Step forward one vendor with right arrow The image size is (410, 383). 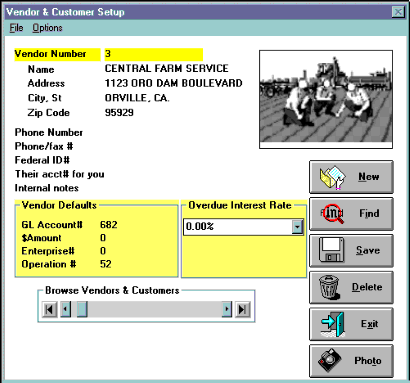point(227,310)
